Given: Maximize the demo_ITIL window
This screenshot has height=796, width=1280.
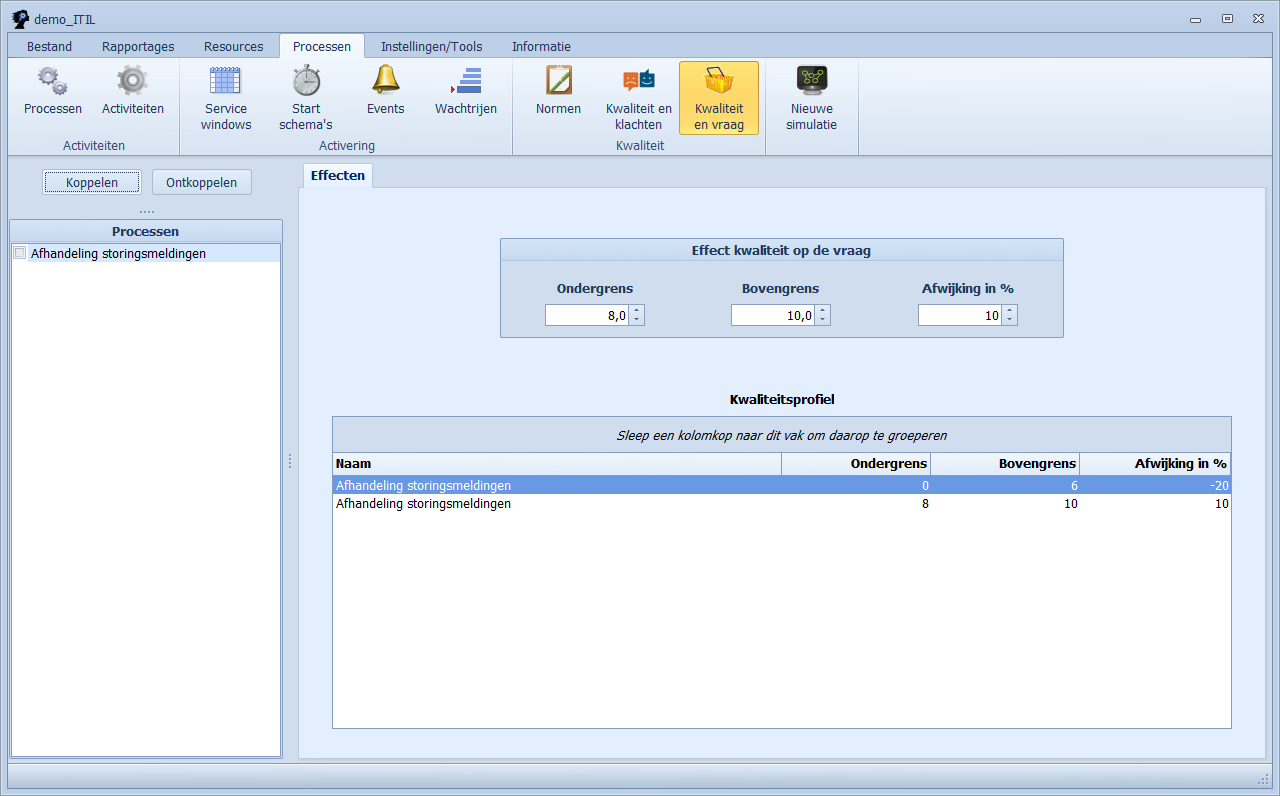Looking at the screenshot, I should (x=1227, y=18).
